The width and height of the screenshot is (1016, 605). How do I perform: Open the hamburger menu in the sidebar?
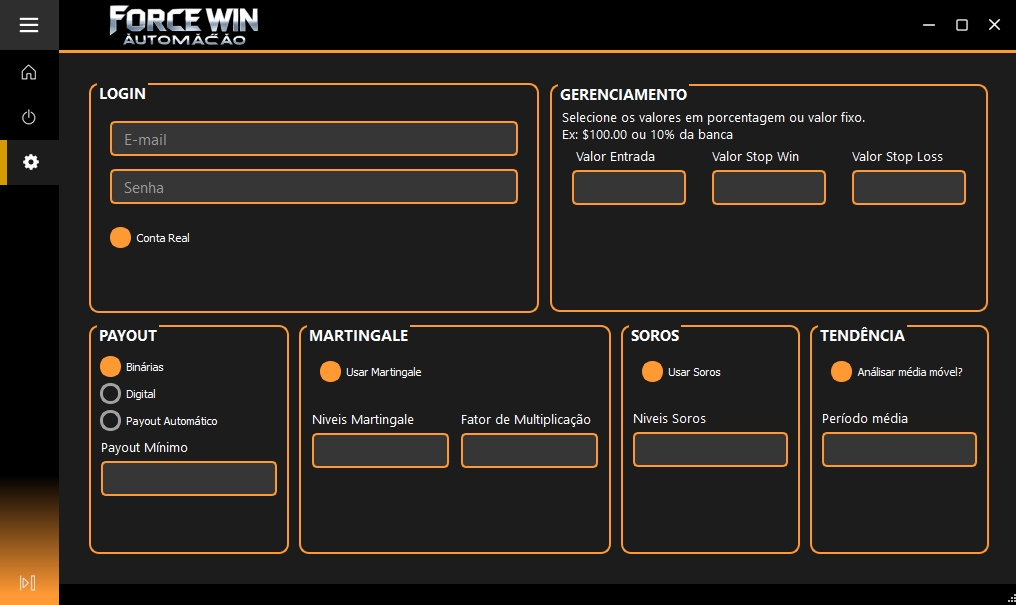29,25
